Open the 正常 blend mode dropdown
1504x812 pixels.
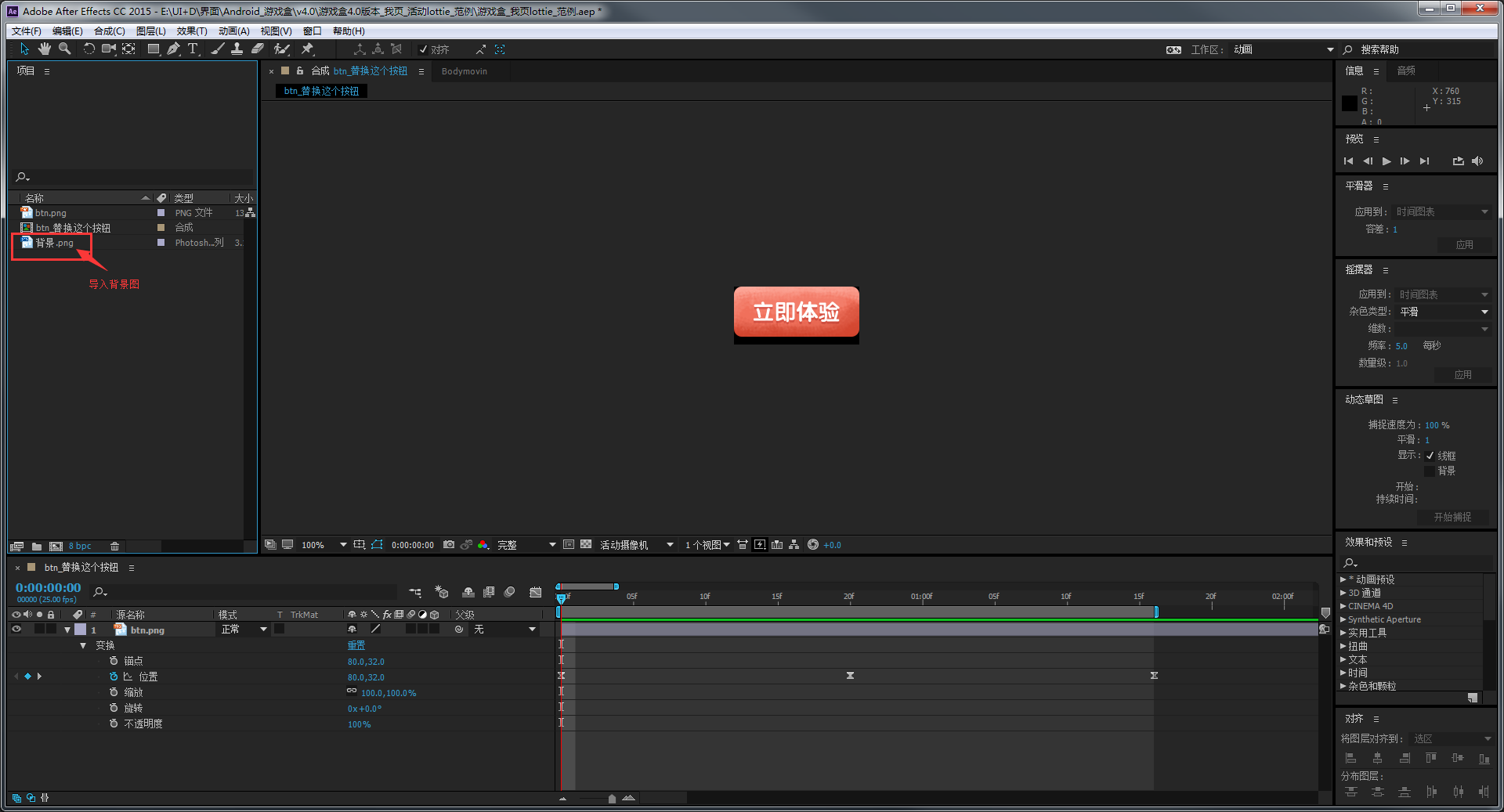244,630
